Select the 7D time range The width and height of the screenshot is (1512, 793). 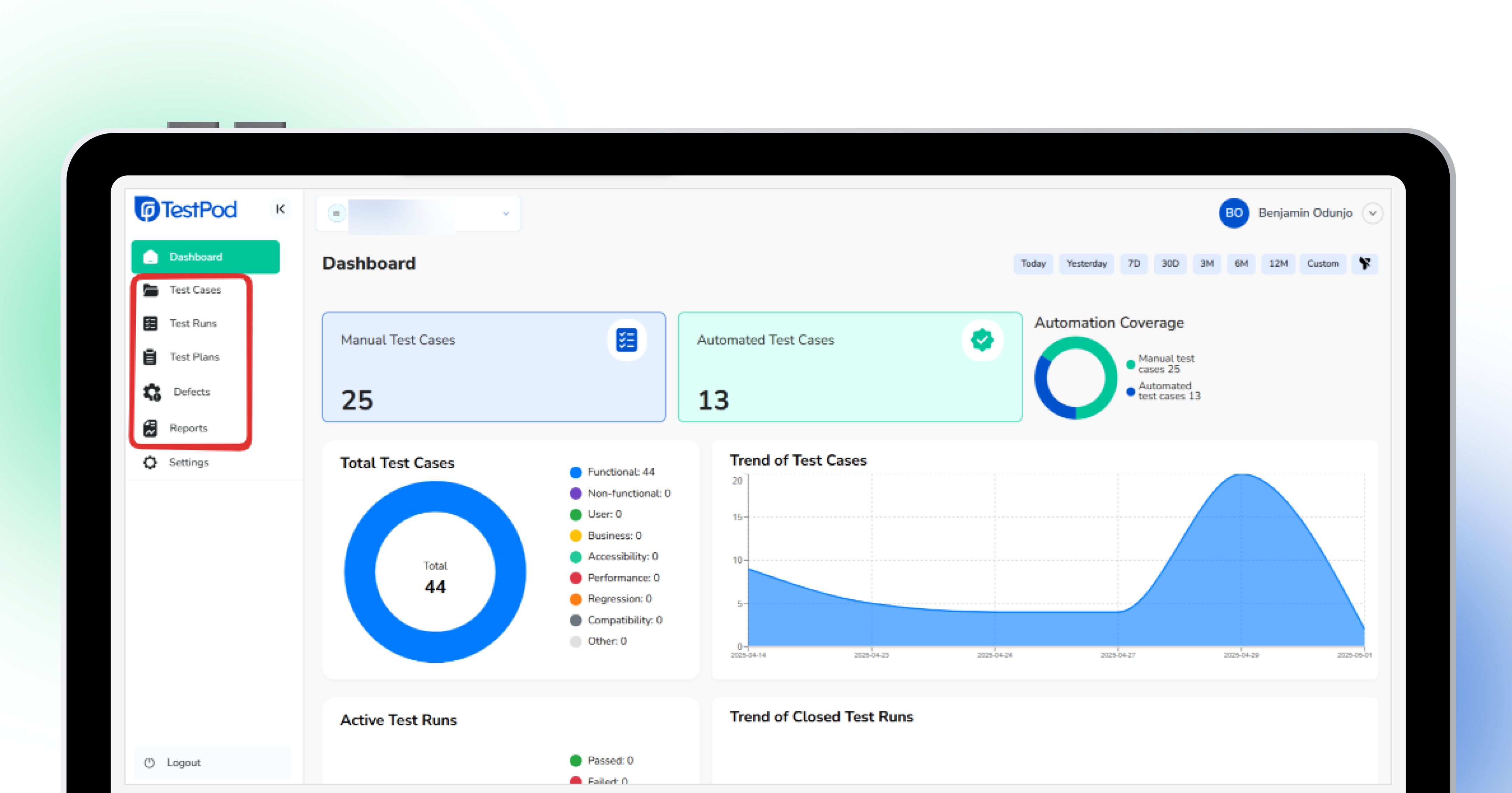point(1133,264)
